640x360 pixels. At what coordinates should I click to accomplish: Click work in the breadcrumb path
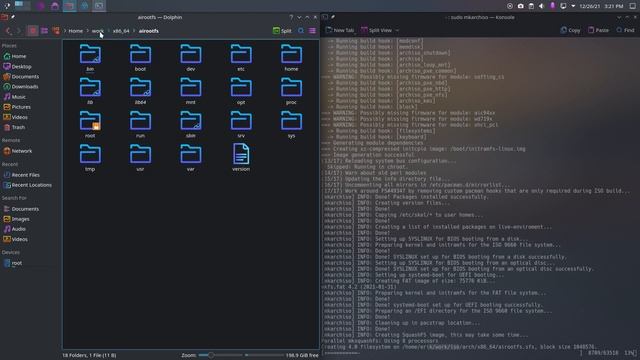pyautogui.click(x=98, y=31)
